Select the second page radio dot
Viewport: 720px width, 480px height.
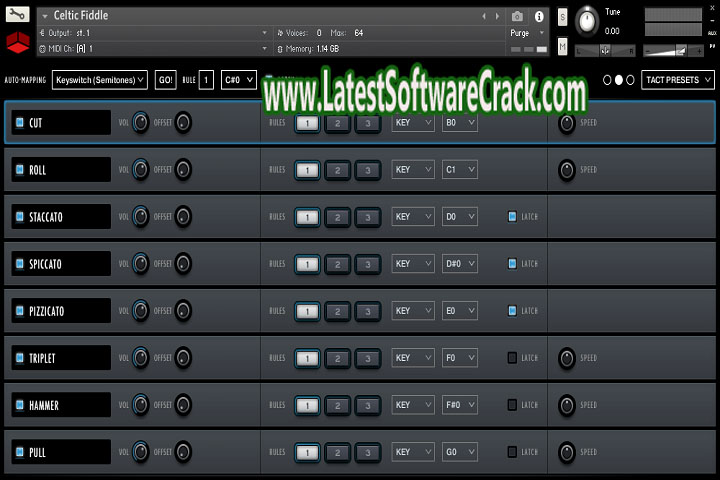point(619,80)
